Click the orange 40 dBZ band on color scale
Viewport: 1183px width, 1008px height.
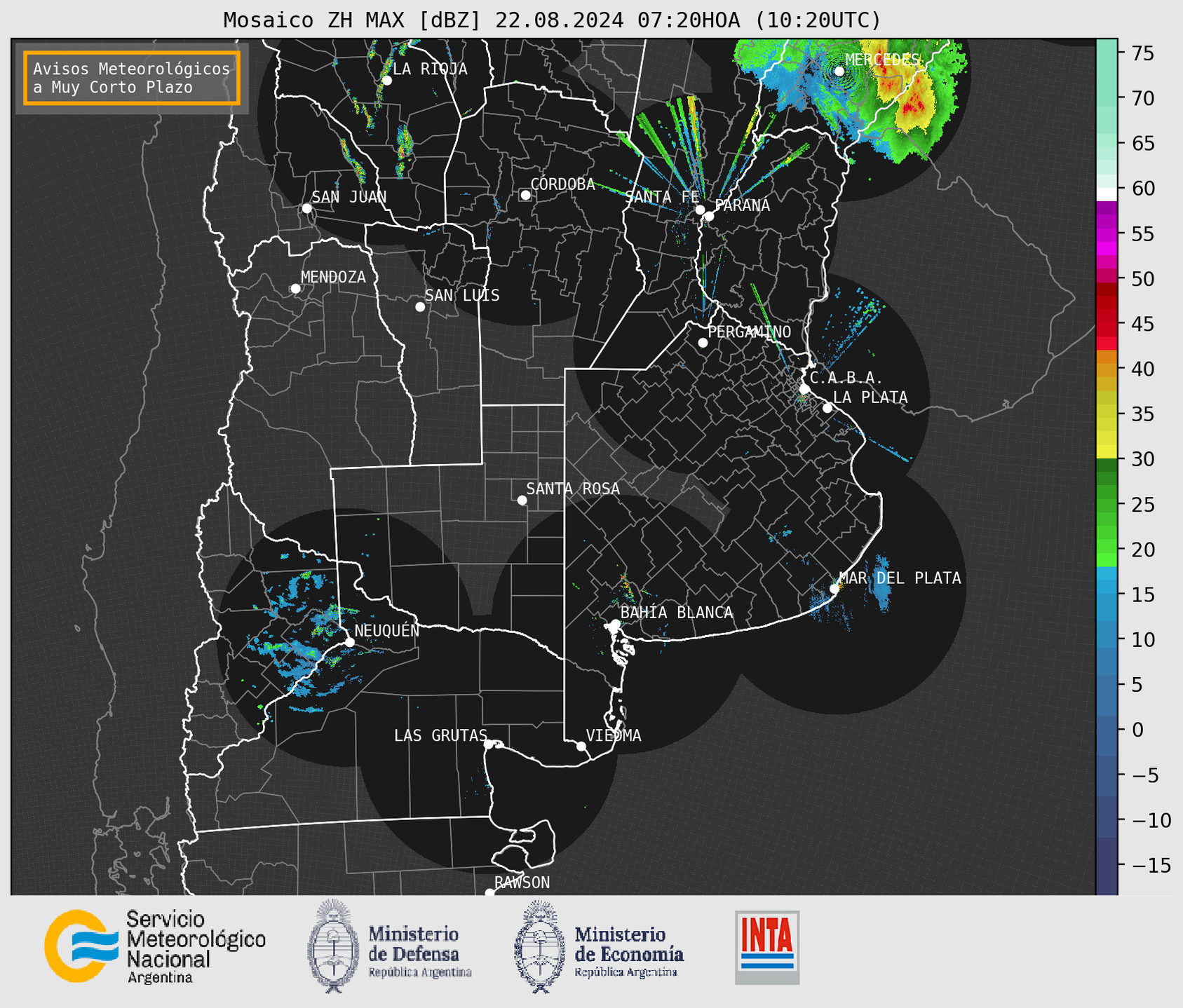click(1107, 369)
